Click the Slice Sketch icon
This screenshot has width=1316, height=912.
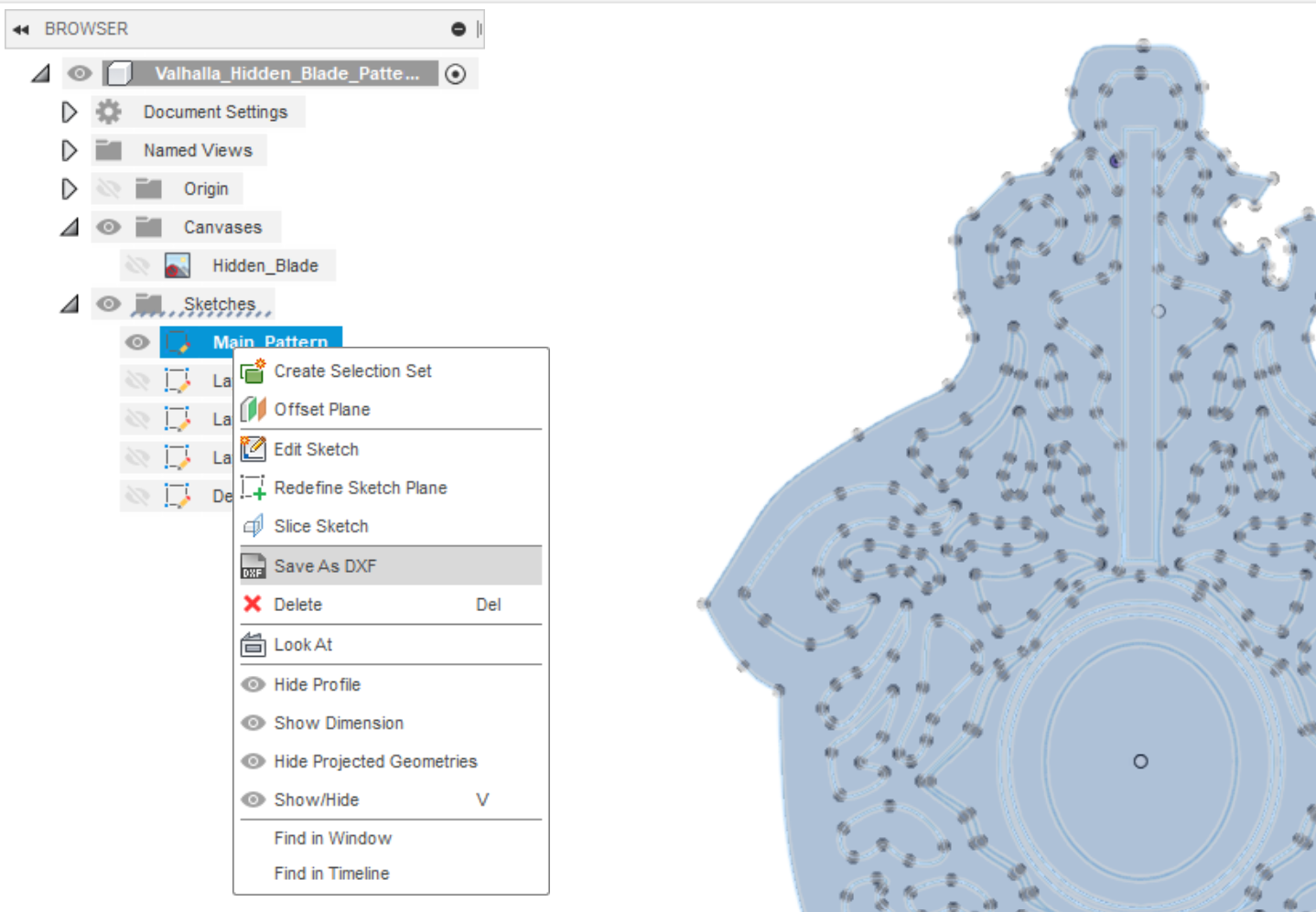253,526
